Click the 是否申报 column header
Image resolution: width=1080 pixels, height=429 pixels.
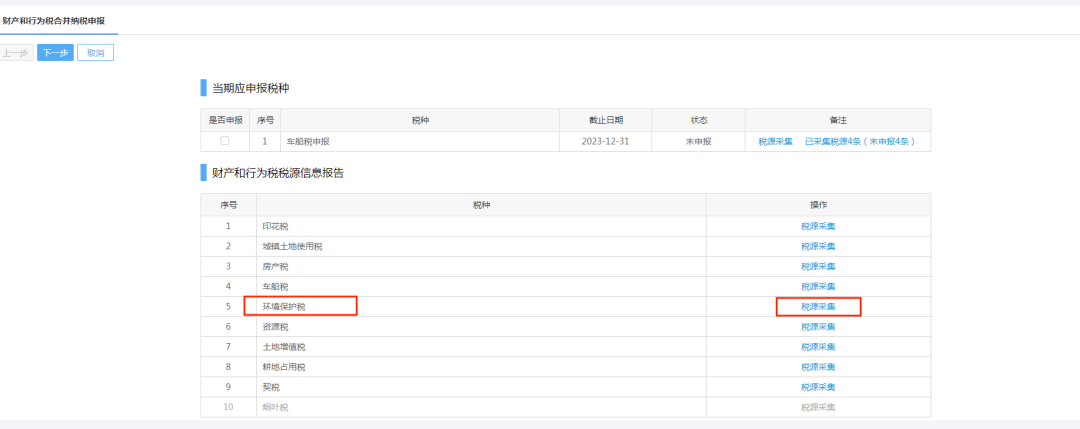[x=225, y=120]
